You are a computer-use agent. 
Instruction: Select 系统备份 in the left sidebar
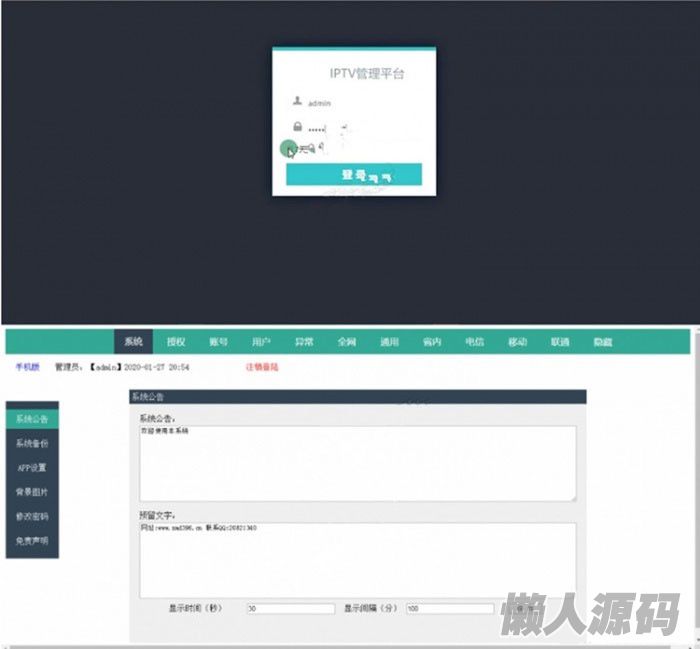coord(32,443)
